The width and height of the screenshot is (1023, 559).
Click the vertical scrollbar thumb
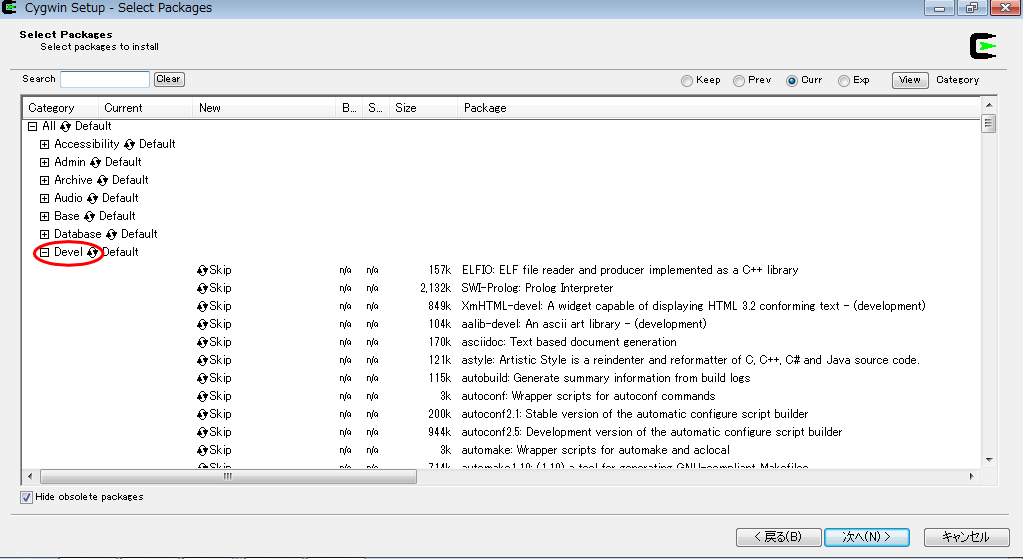(x=988, y=123)
